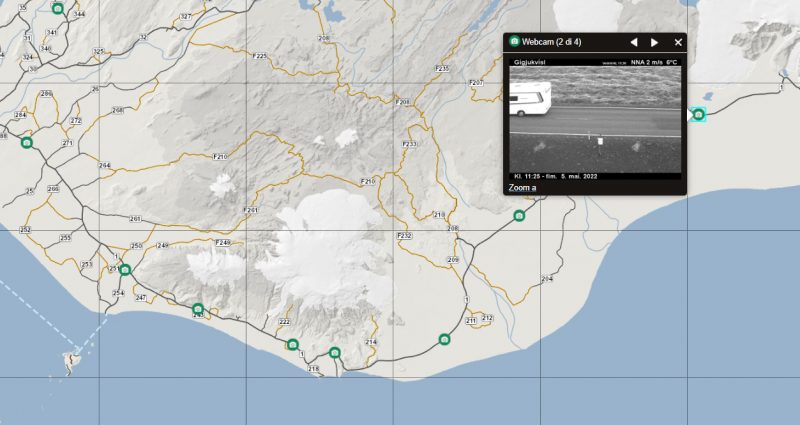This screenshot has height=425, width=800.
Task: Open the webcam marker below road 222
Action: [293, 345]
